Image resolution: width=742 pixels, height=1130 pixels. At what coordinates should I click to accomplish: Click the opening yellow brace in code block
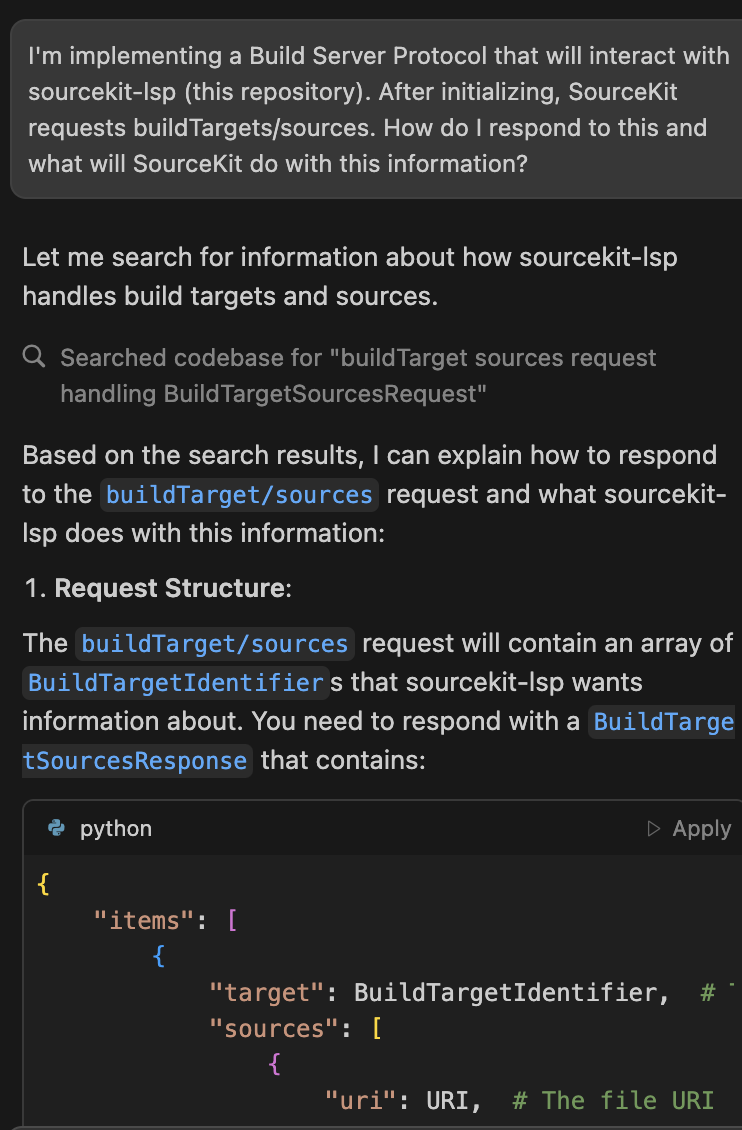point(43,884)
